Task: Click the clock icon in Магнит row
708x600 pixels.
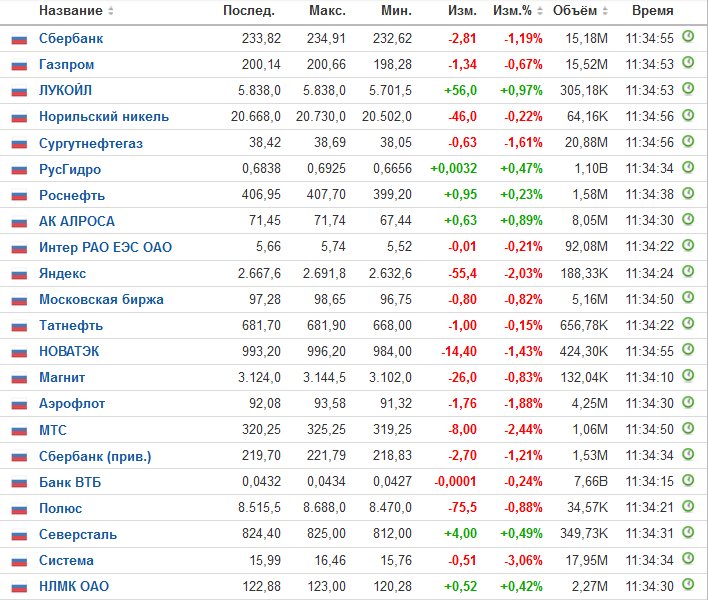Action: pos(688,375)
